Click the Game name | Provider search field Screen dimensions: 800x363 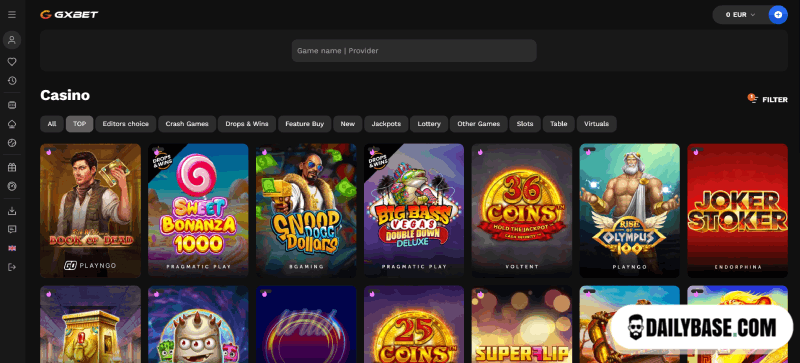pyautogui.click(x=414, y=51)
